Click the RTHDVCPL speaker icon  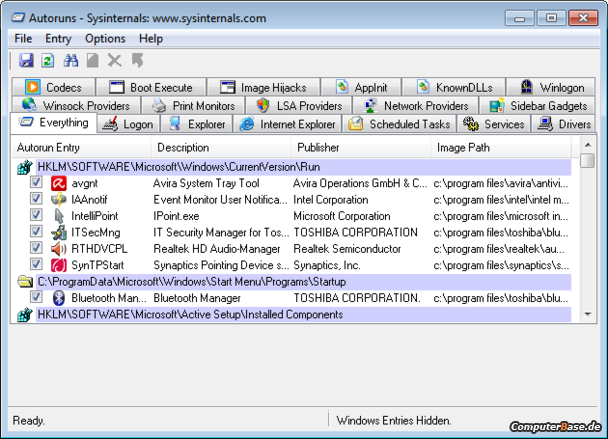(59, 249)
